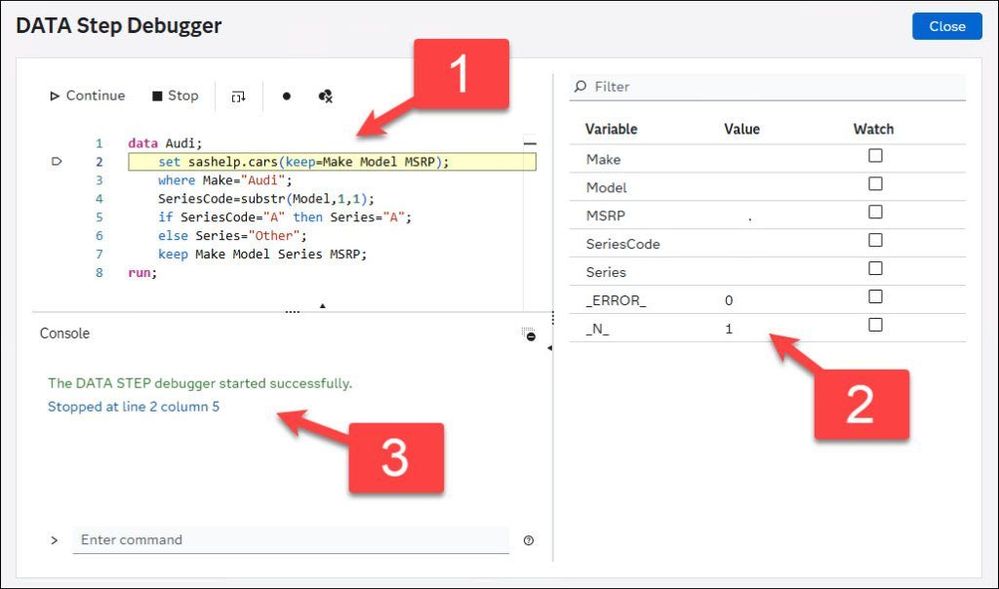Image resolution: width=999 pixels, height=589 pixels.
Task: Toggle breakpoint using the dot icon
Action: coord(287,96)
